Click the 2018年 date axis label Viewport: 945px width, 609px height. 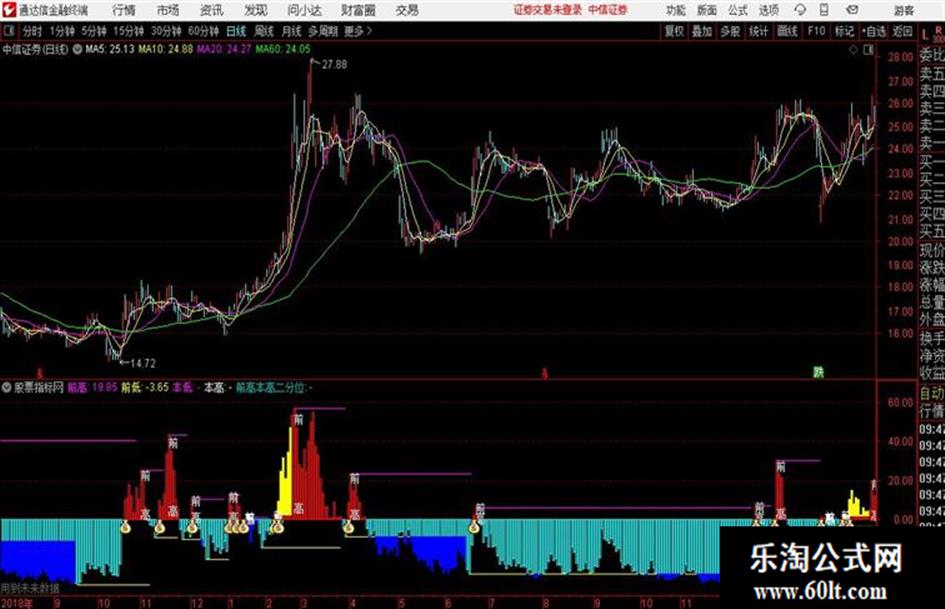[x=17, y=602]
